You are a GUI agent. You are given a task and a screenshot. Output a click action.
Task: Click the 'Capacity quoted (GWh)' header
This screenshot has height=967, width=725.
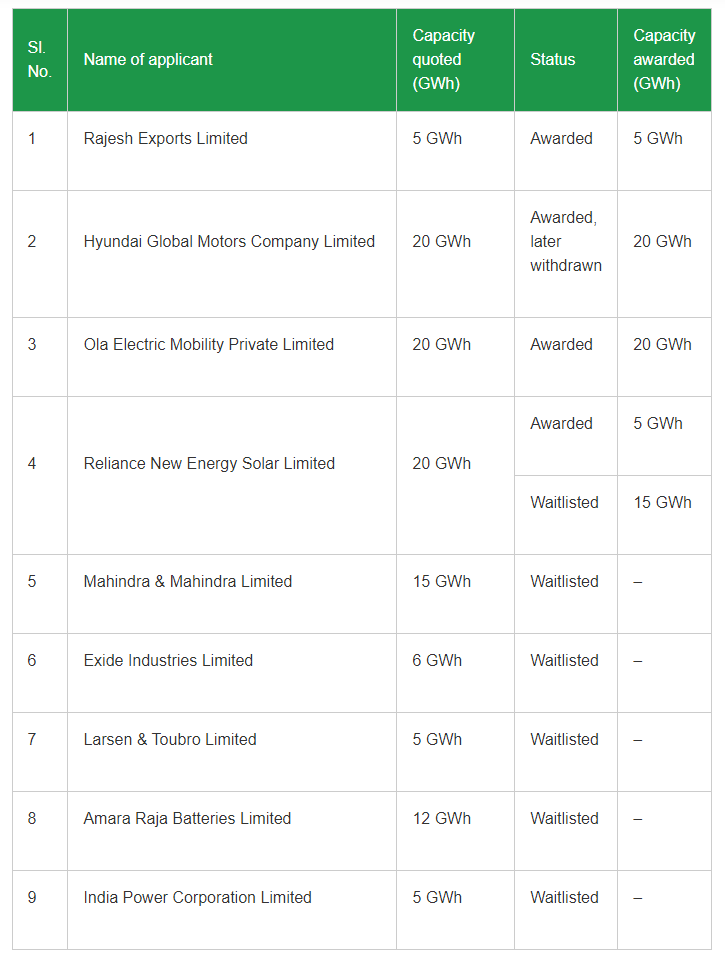coord(443,60)
